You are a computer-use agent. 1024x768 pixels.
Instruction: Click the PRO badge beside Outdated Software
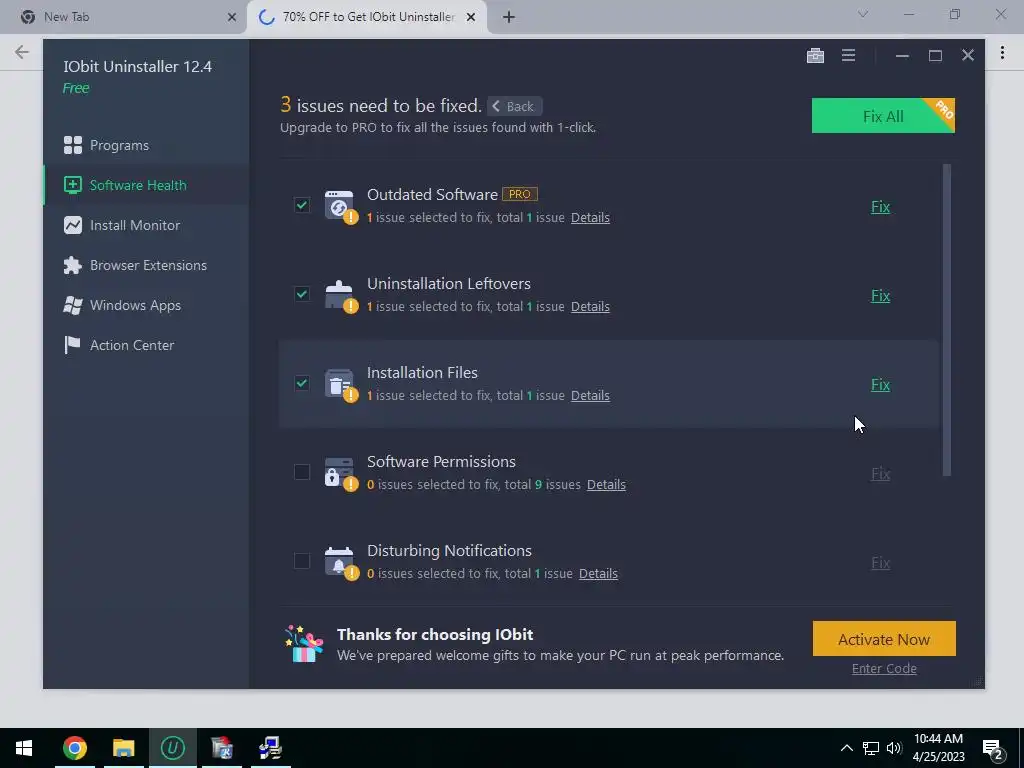pyautogui.click(x=520, y=194)
